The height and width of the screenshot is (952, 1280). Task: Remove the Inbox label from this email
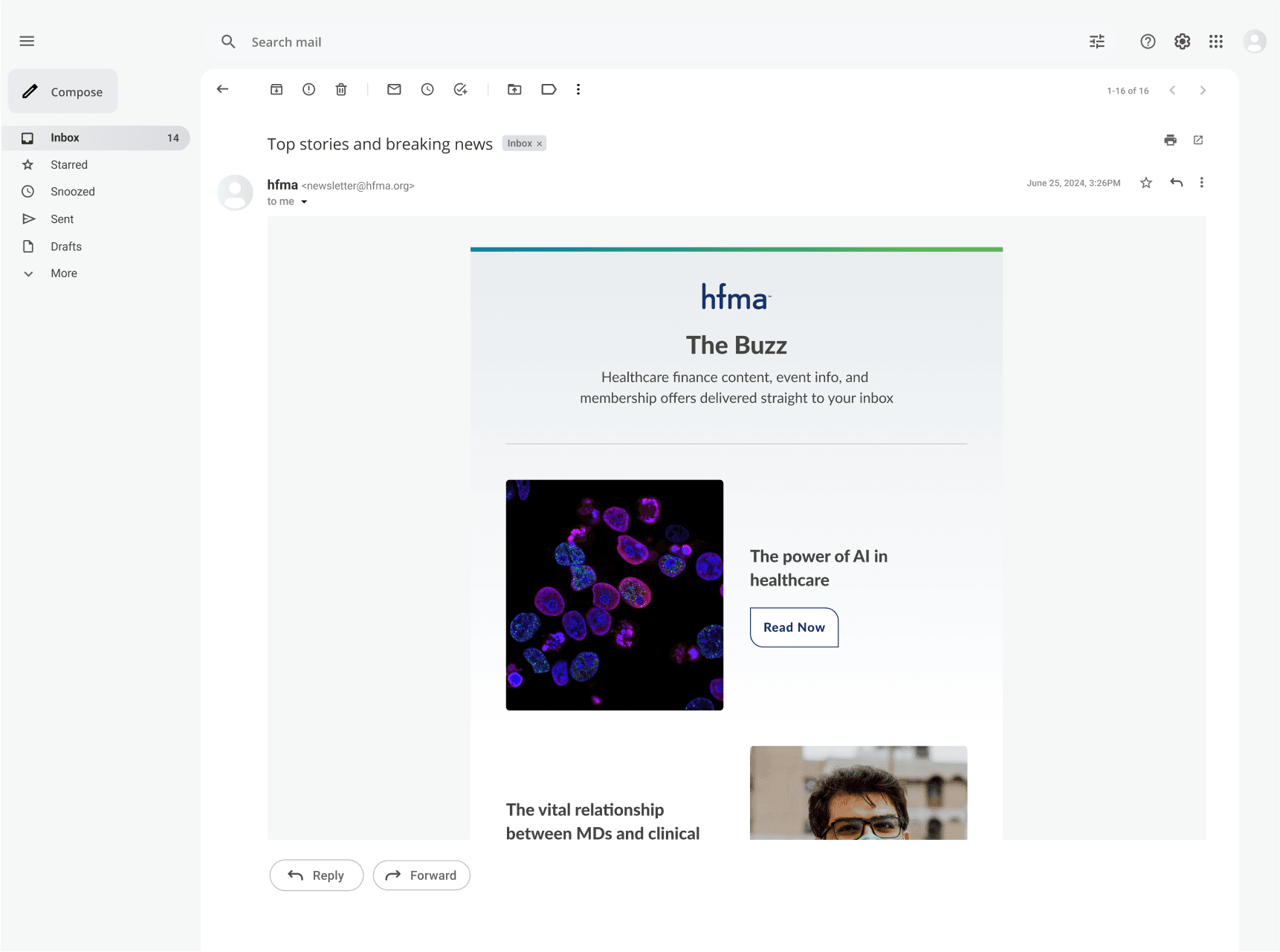(x=540, y=144)
